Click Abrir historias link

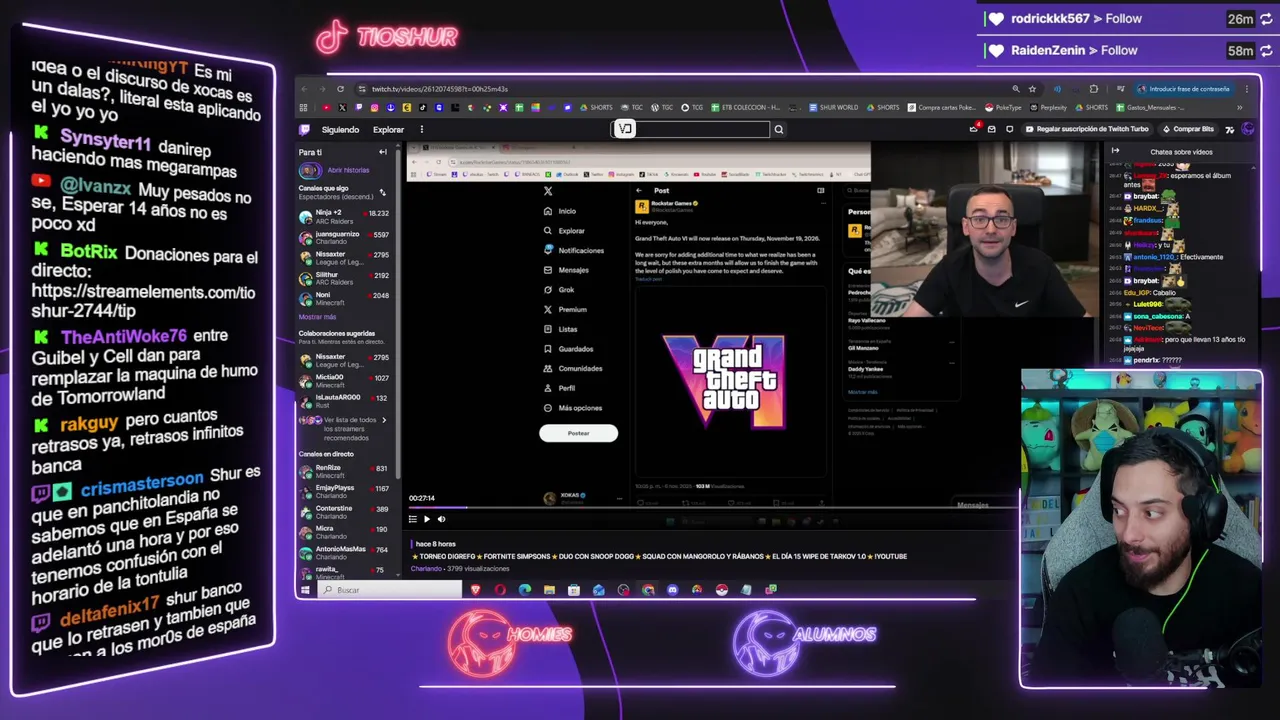pos(348,170)
